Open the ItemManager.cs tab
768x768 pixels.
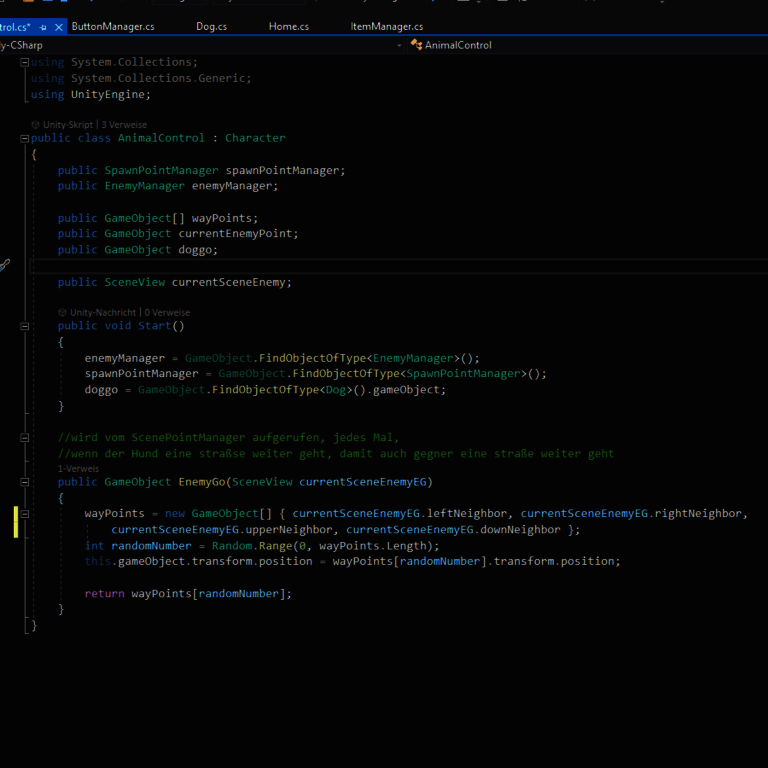tap(387, 26)
